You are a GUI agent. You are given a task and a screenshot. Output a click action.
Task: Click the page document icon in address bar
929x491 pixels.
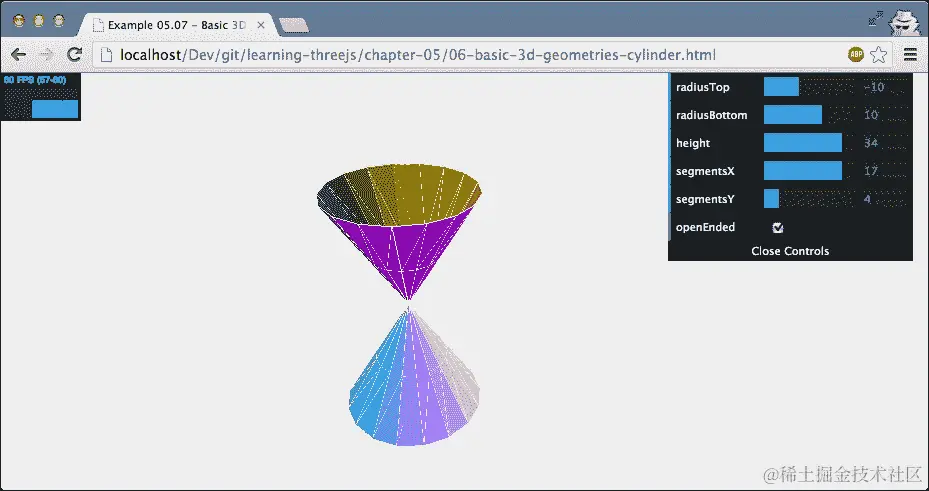coord(105,55)
